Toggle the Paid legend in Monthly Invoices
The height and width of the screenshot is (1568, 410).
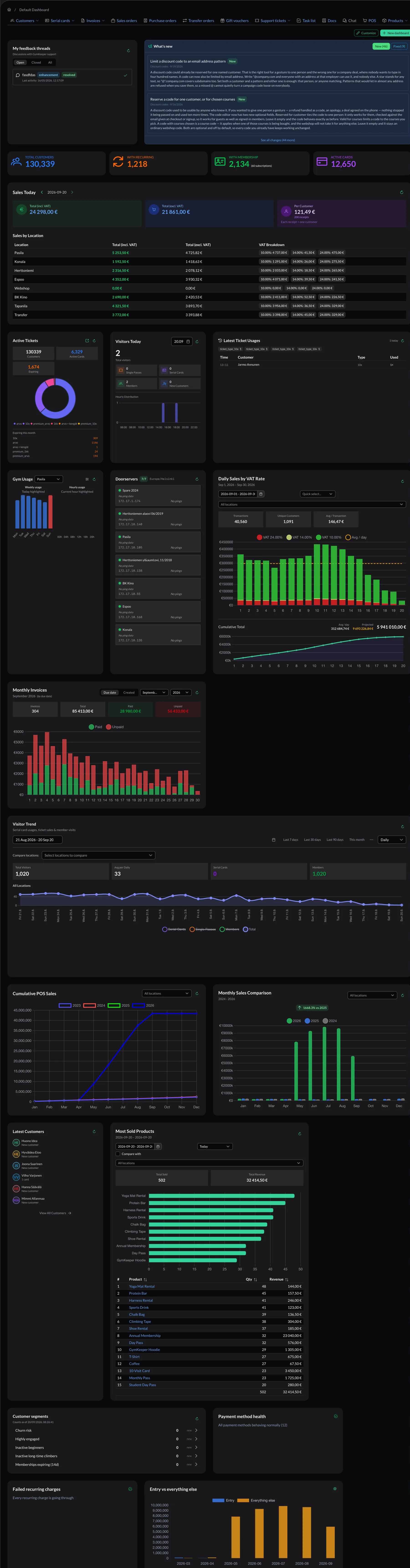point(96,727)
